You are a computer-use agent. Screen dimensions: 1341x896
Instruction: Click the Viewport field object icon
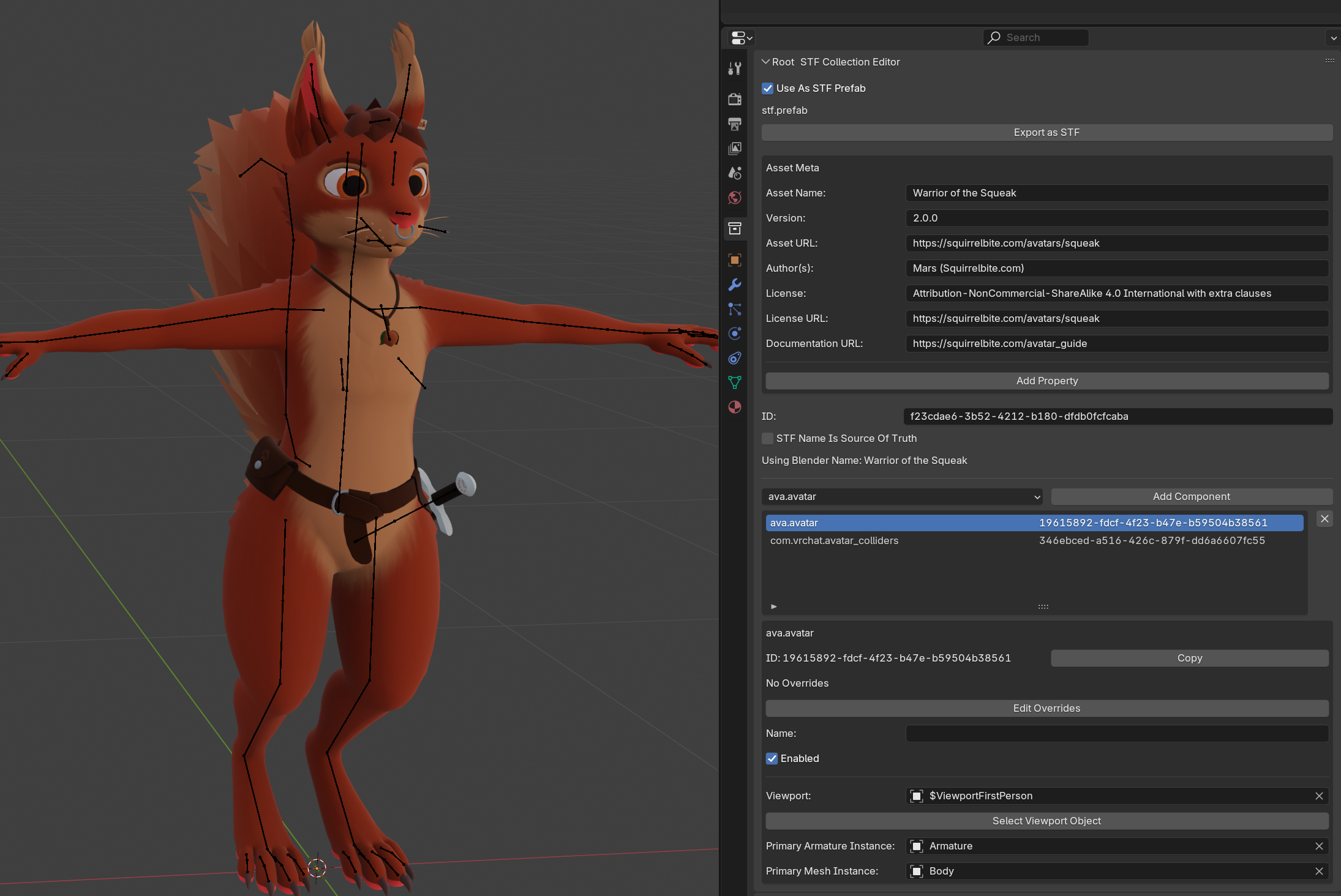[917, 796]
